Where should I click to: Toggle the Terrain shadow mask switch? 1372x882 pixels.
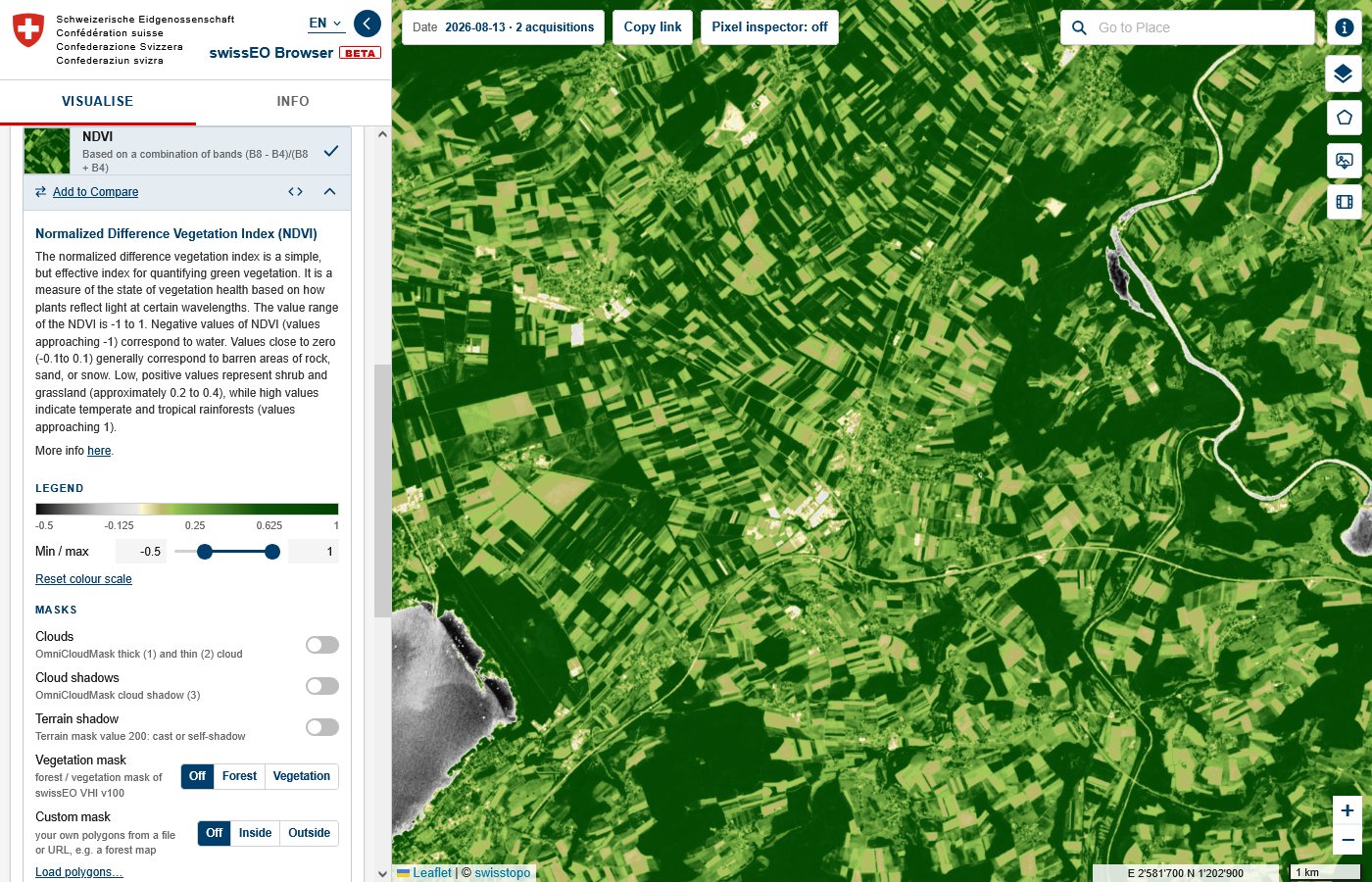[x=322, y=727]
